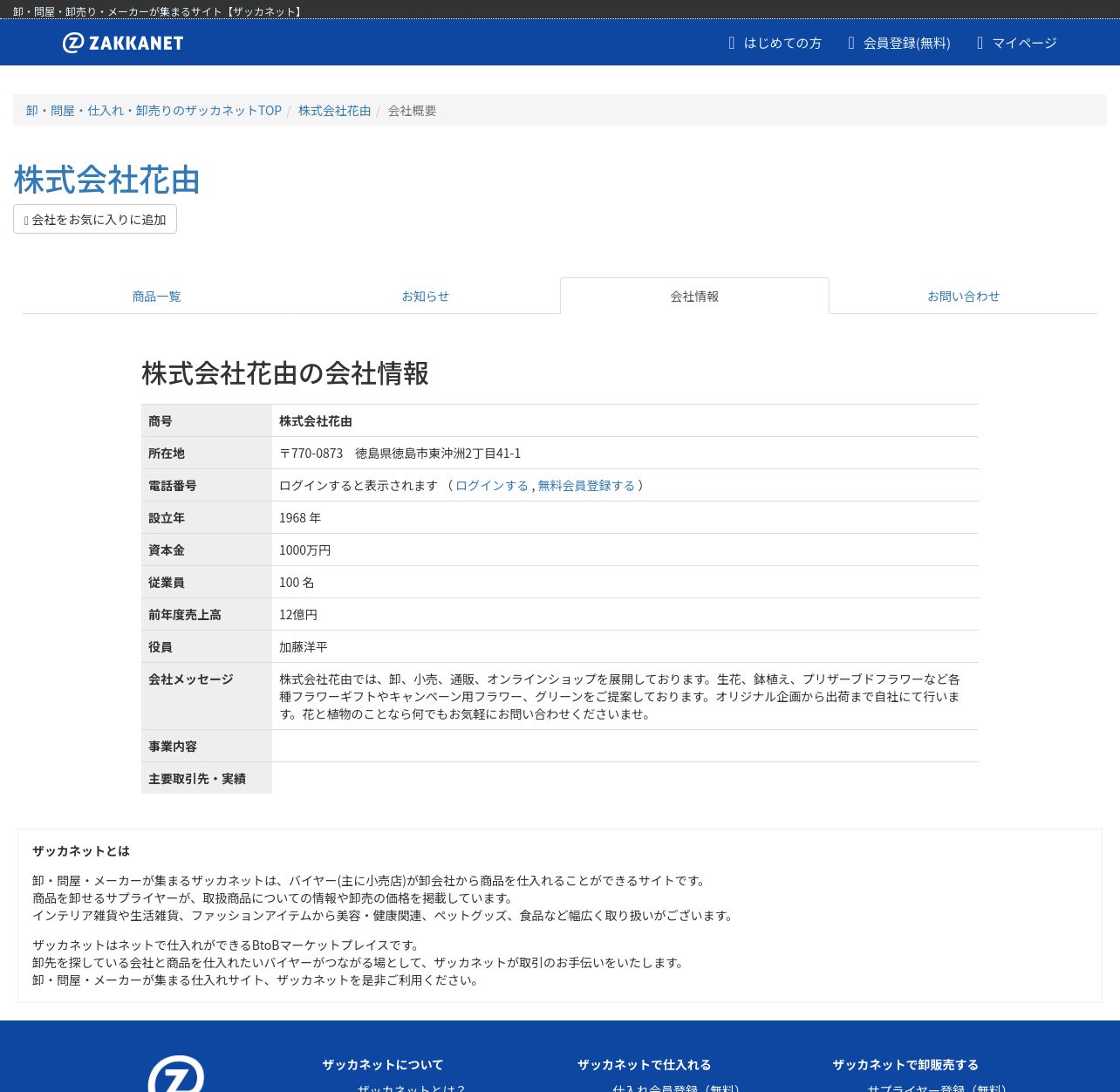
Task: Click the 商号 row label
Action: coord(207,421)
